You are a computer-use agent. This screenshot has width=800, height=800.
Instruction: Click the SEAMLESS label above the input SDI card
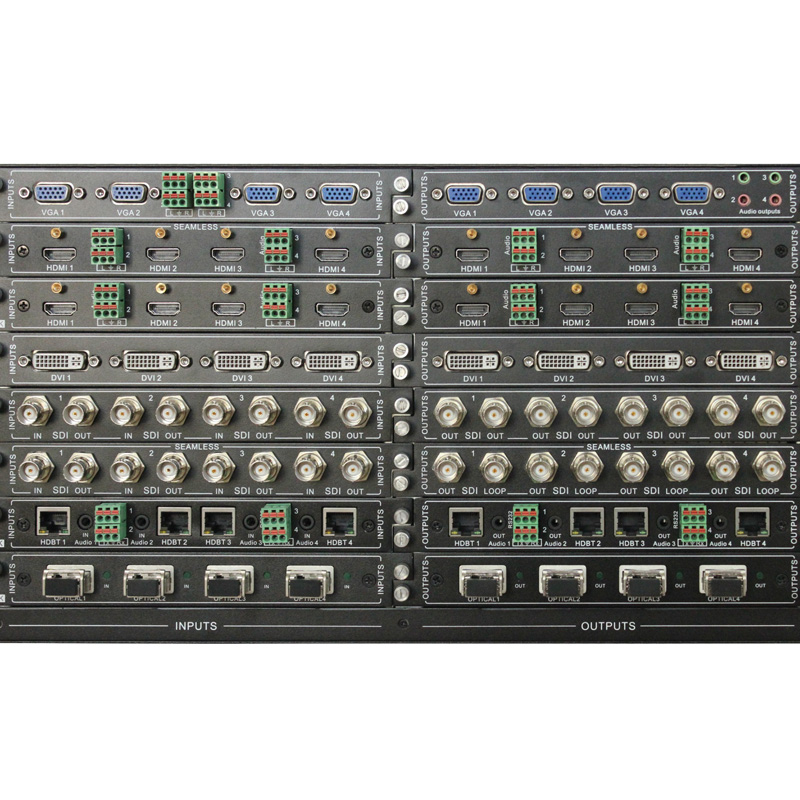(196, 447)
